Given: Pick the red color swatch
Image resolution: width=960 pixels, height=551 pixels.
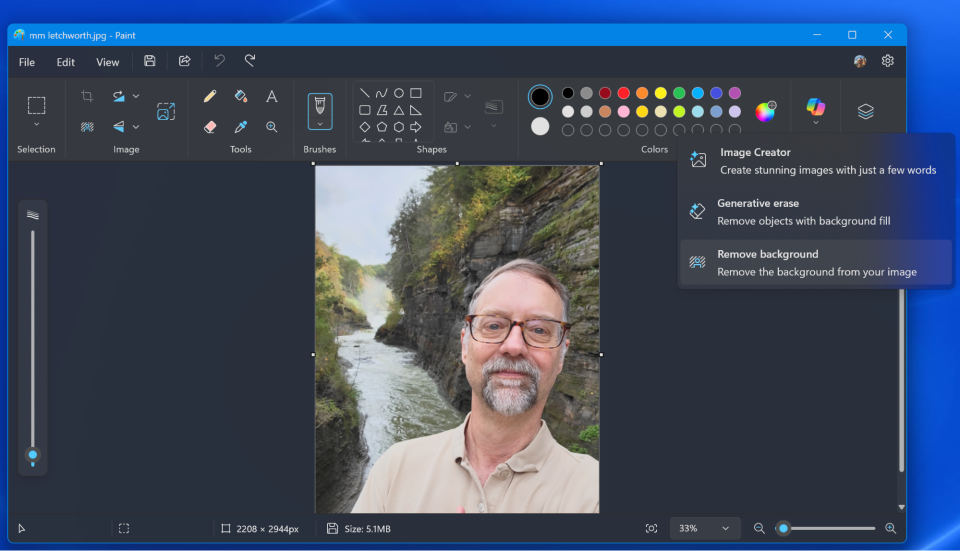Looking at the screenshot, I should [x=623, y=93].
